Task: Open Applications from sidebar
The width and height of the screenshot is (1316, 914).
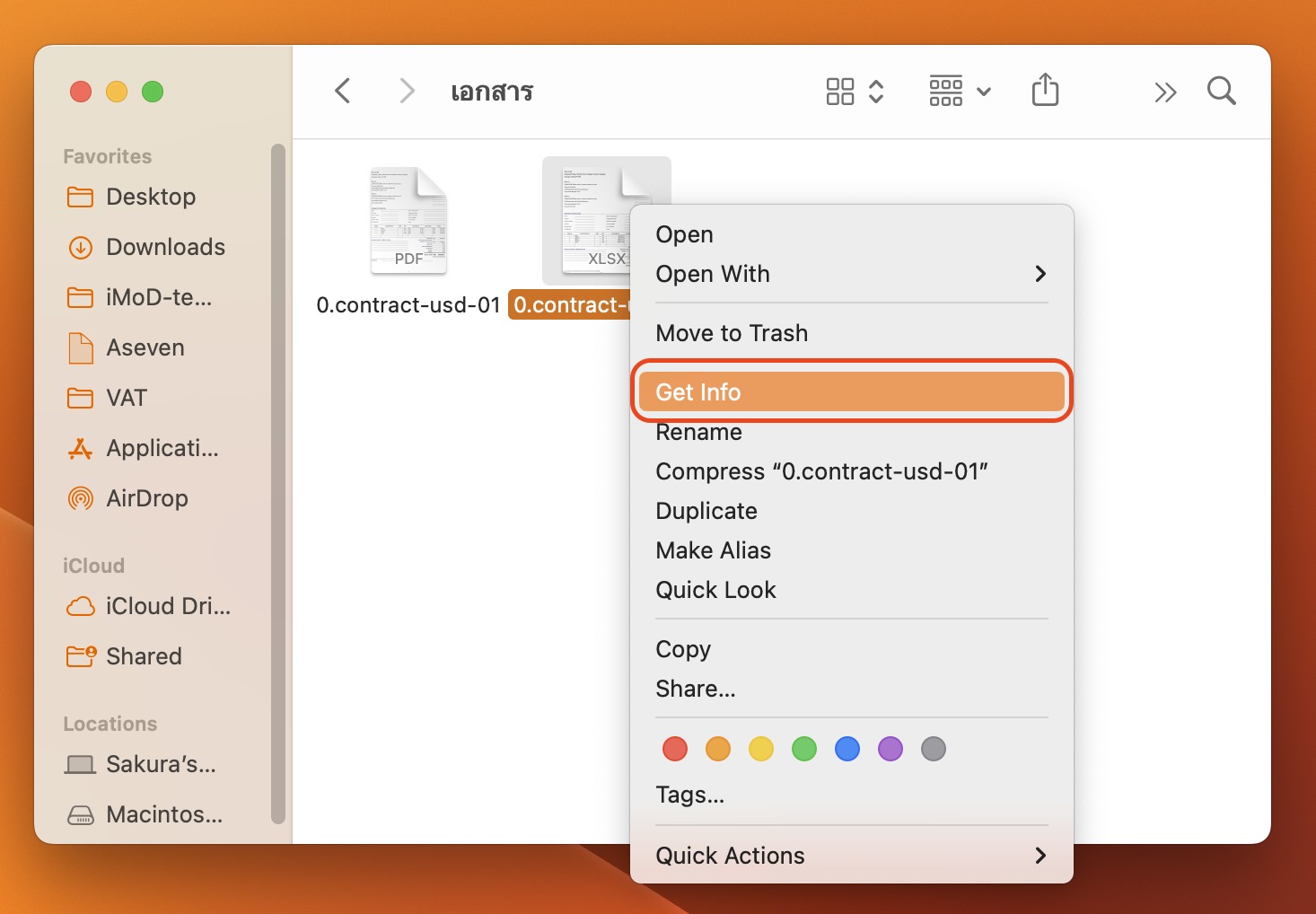Action: [162, 448]
